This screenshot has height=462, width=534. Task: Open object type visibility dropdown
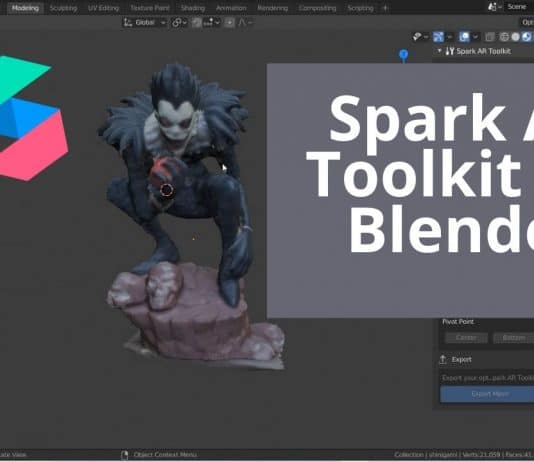[x=420, y=37]
